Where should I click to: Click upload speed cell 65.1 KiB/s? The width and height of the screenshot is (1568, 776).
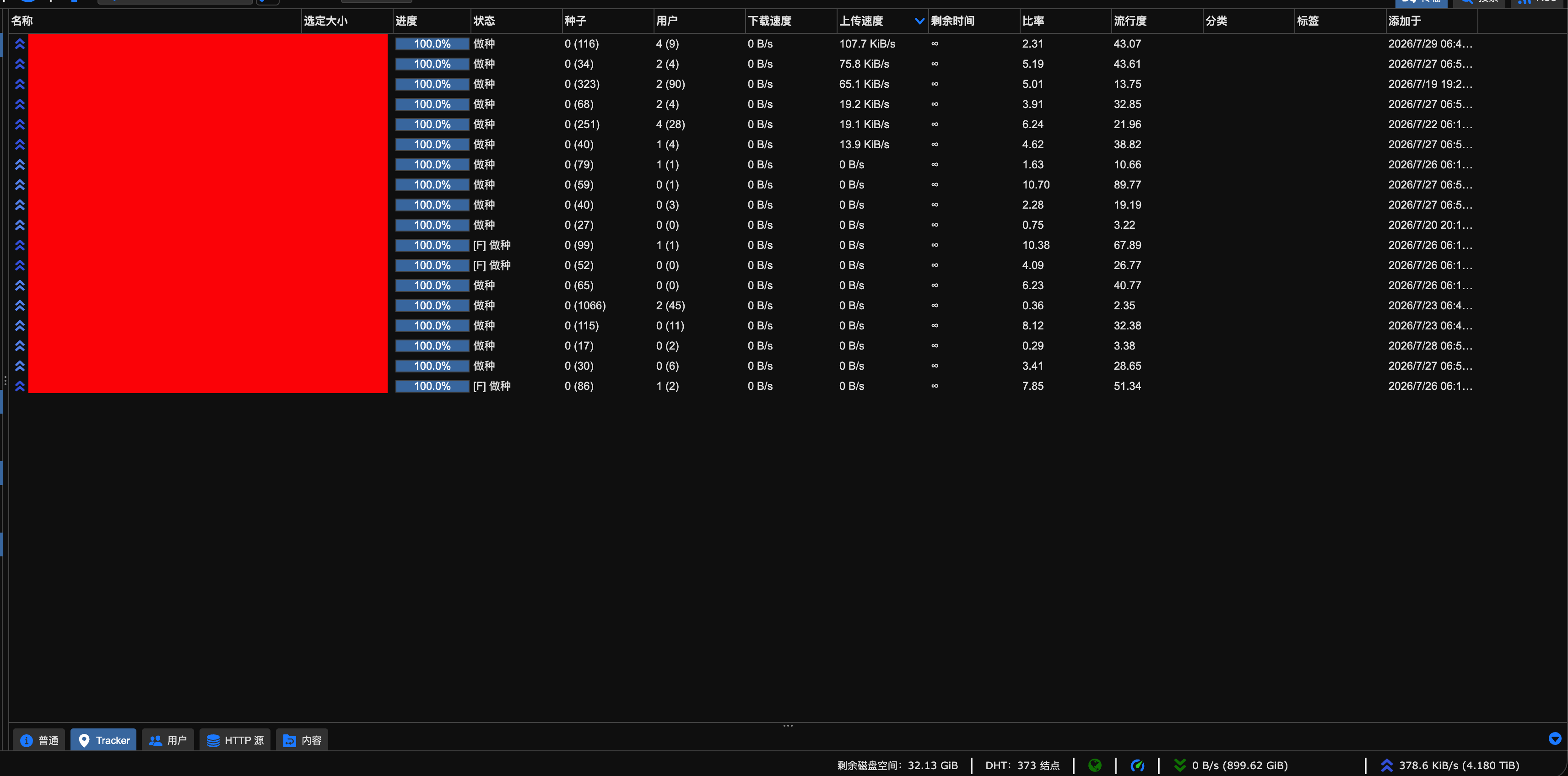(864, 84)
